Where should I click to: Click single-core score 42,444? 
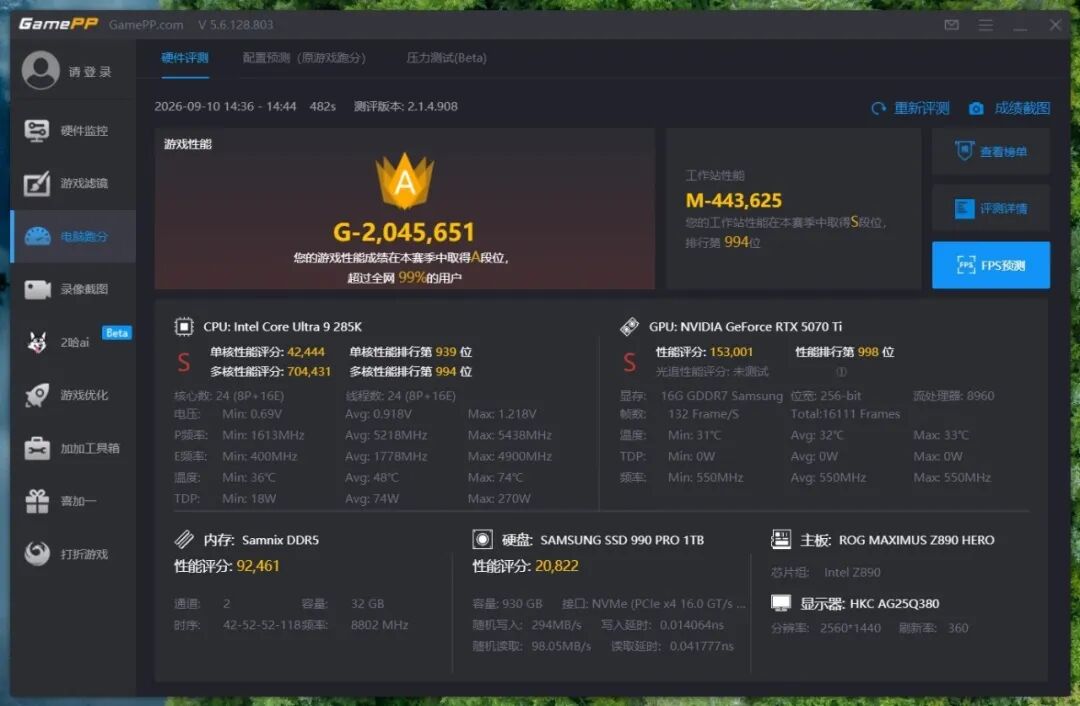coord(306,352)
